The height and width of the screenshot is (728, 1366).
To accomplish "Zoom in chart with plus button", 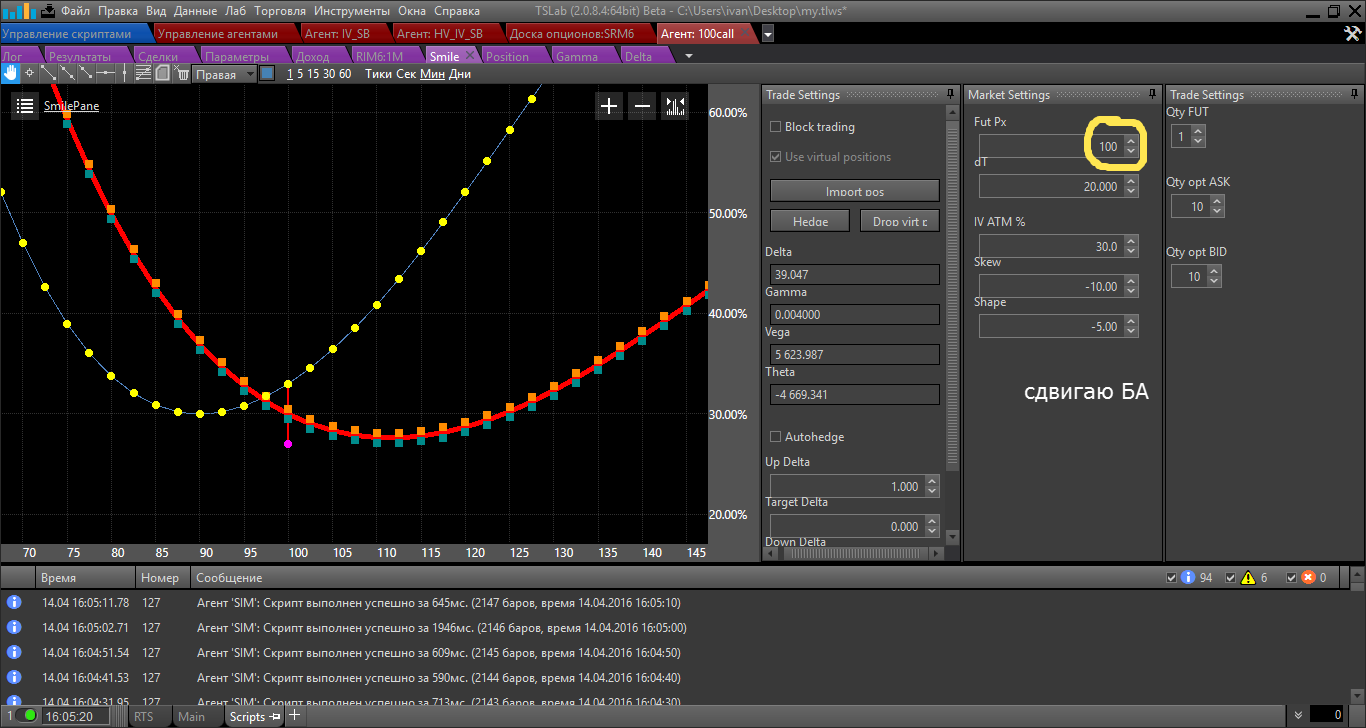I will point(609,106).
